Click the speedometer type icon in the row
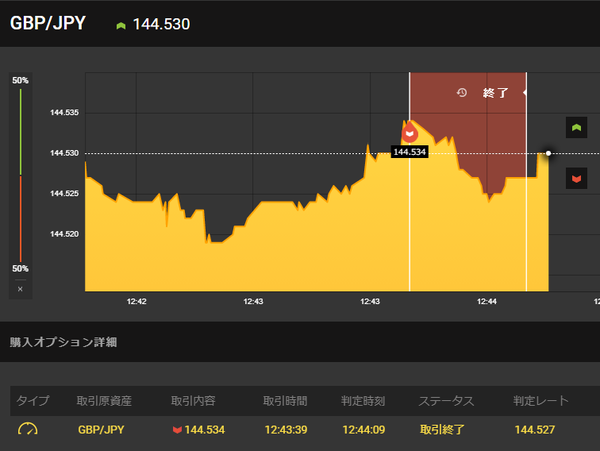This screenshot has height=451, width=600. point(28,429)
